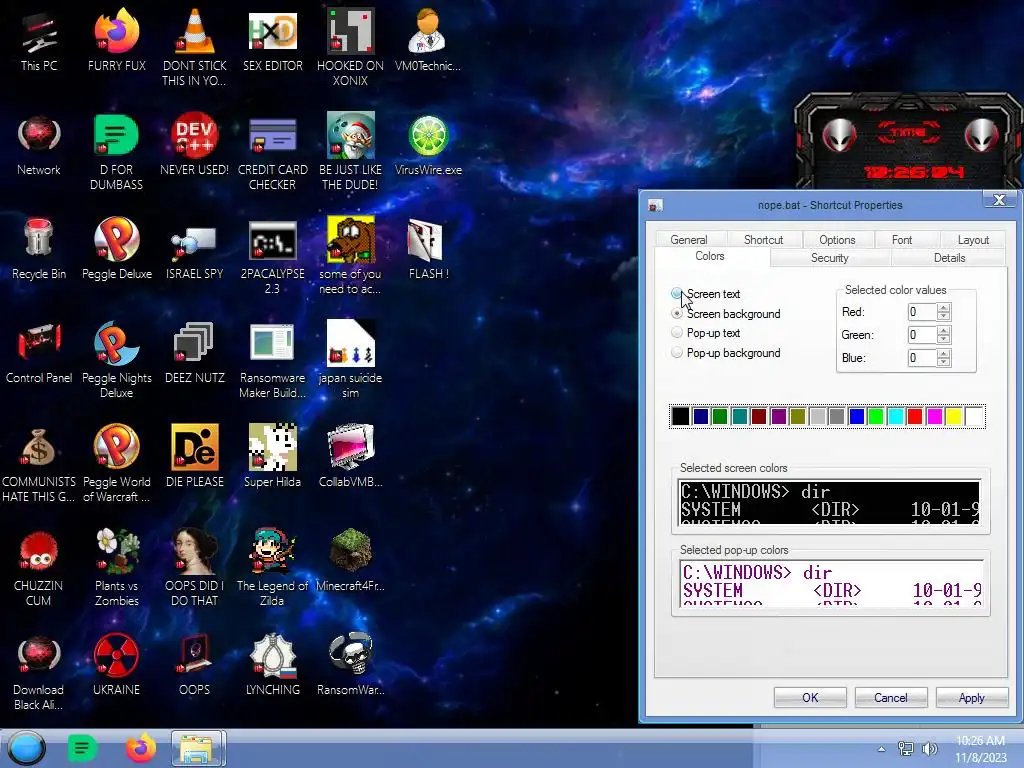1024x768 pixels.
Task: Pick the black color swatch
Action: pos(680,416)
